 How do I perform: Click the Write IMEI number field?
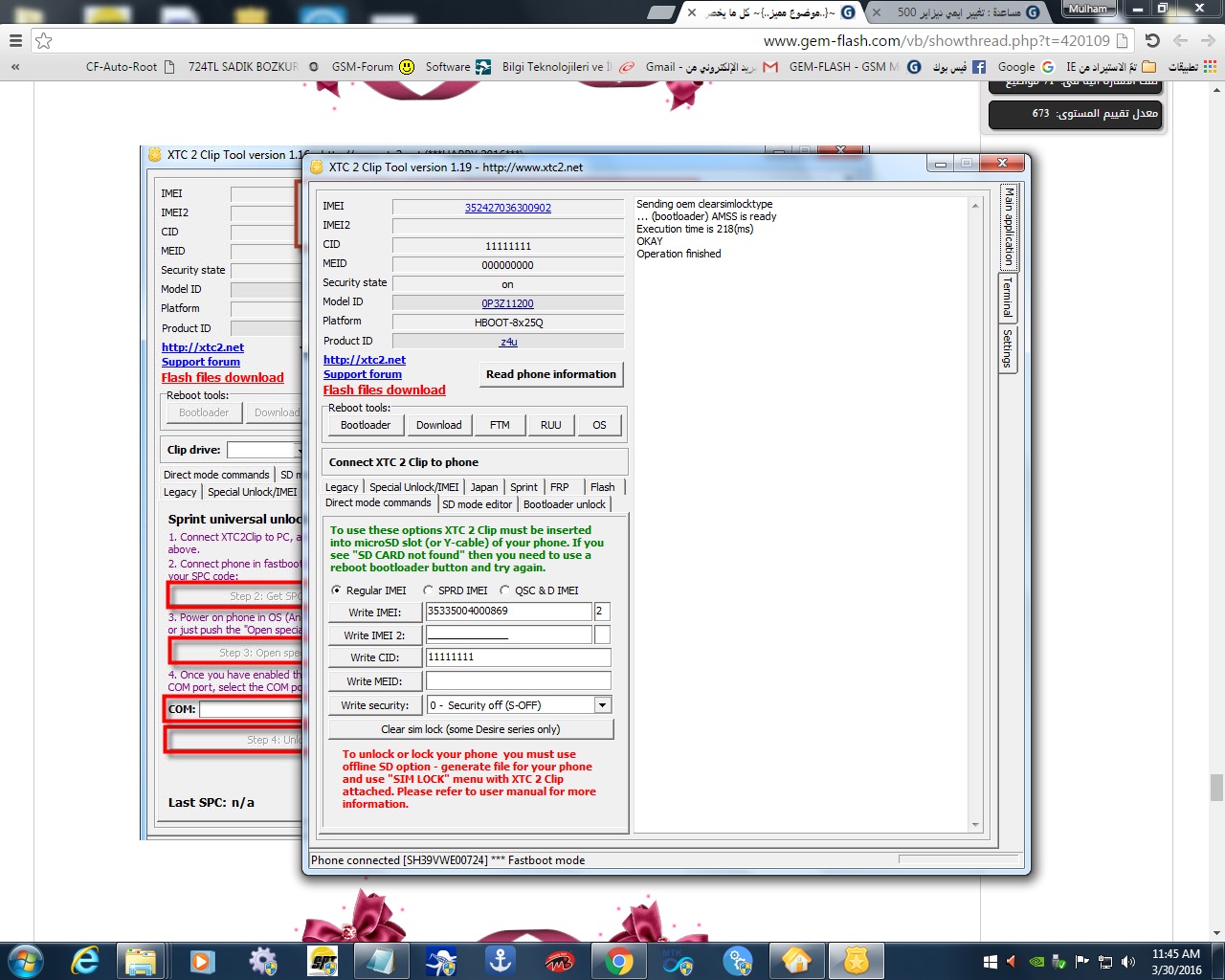coord(508,611)
